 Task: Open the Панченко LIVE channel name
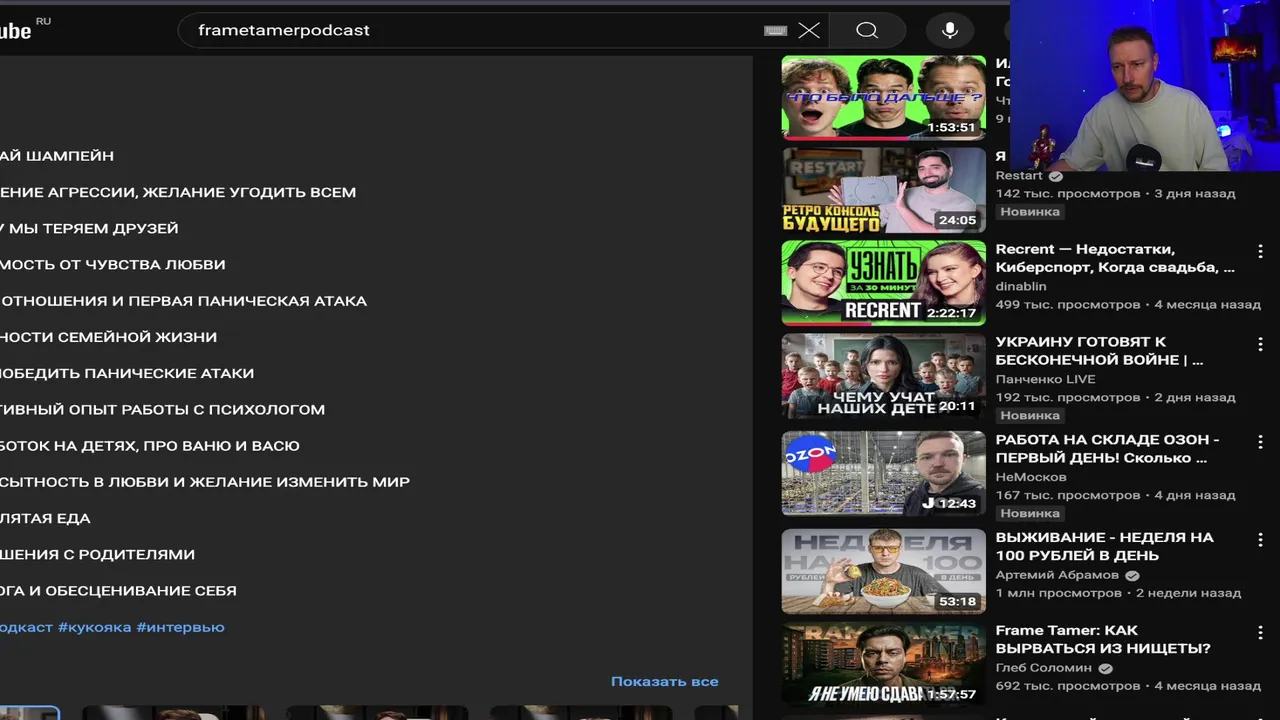click(x=1045, y=379)
